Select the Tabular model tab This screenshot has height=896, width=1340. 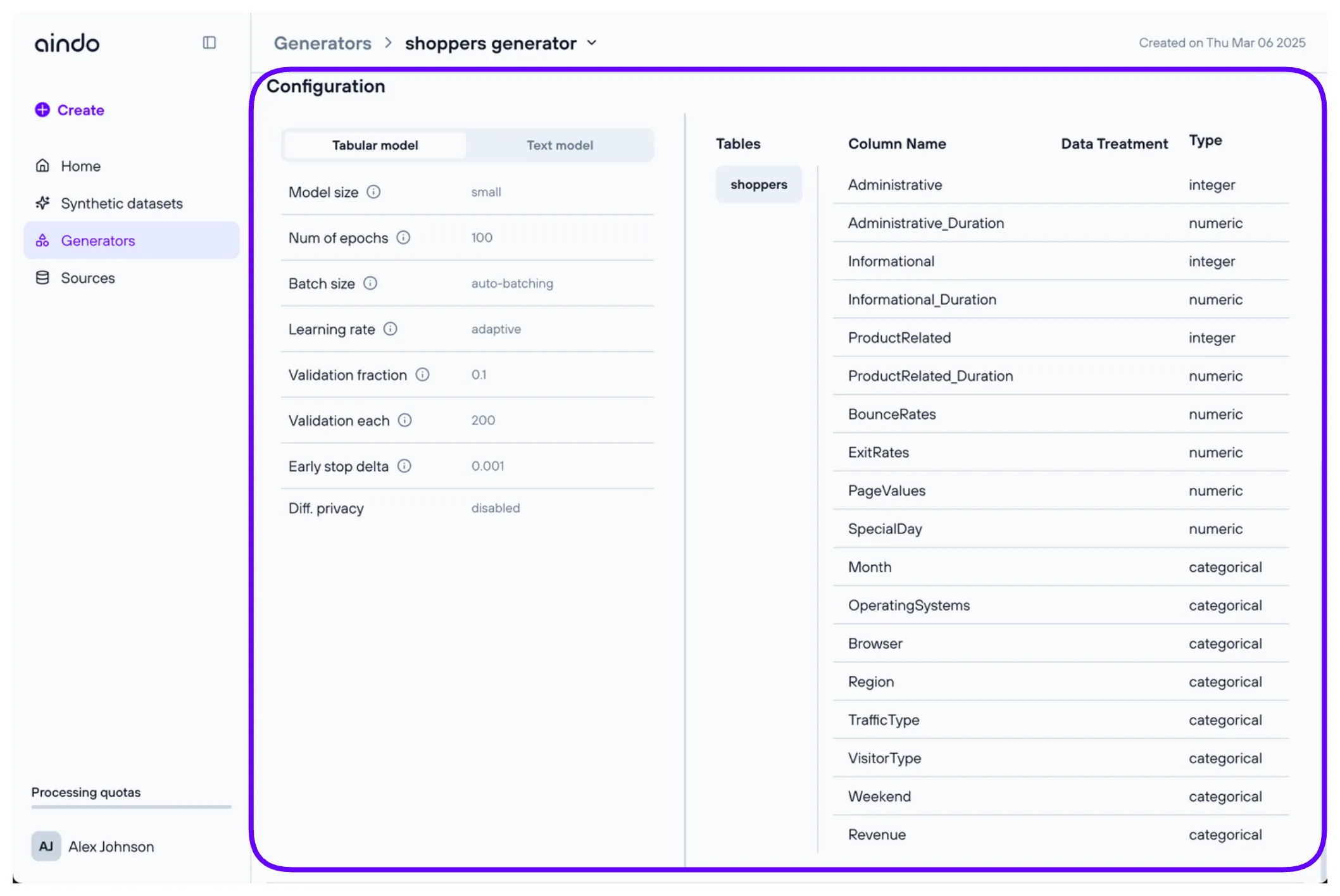(375, 145)
